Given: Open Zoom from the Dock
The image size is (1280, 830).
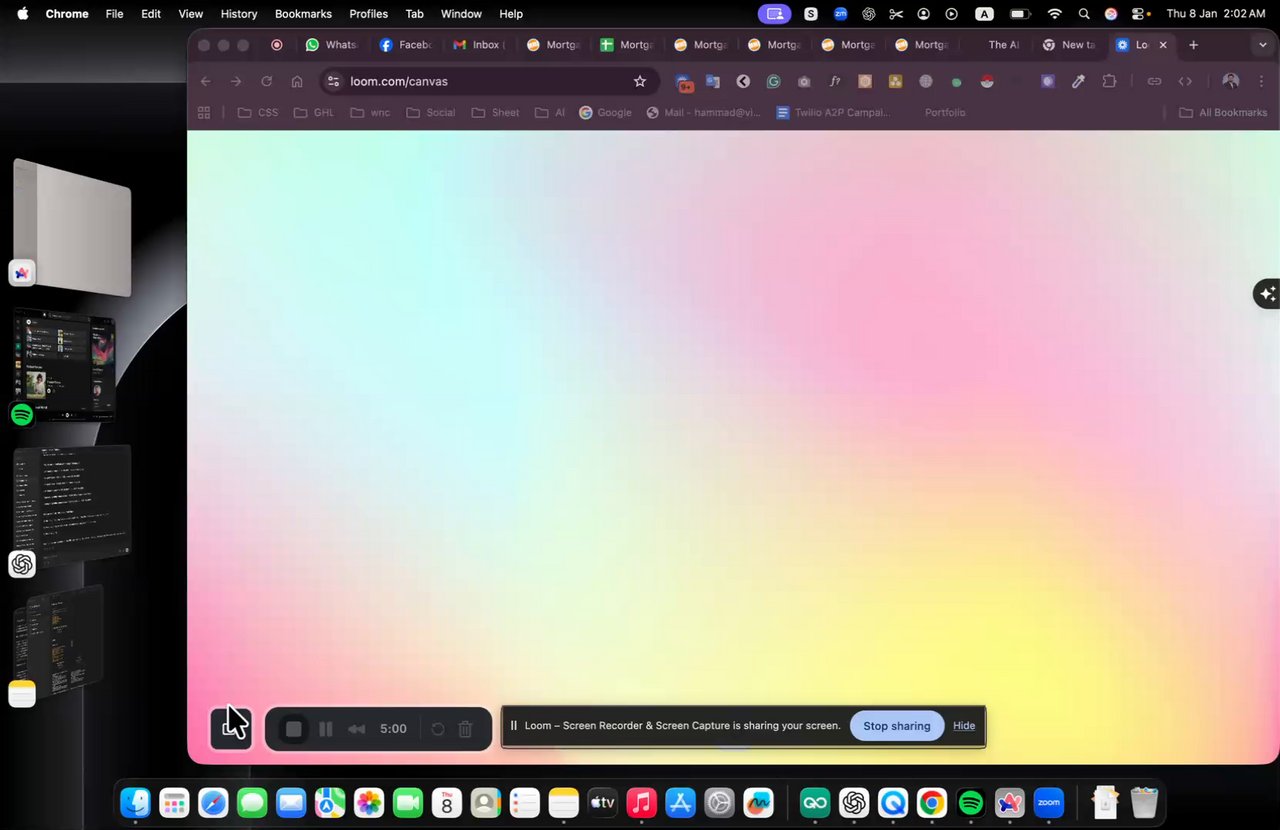Looking at the screenshot, I should point(1048,803).
